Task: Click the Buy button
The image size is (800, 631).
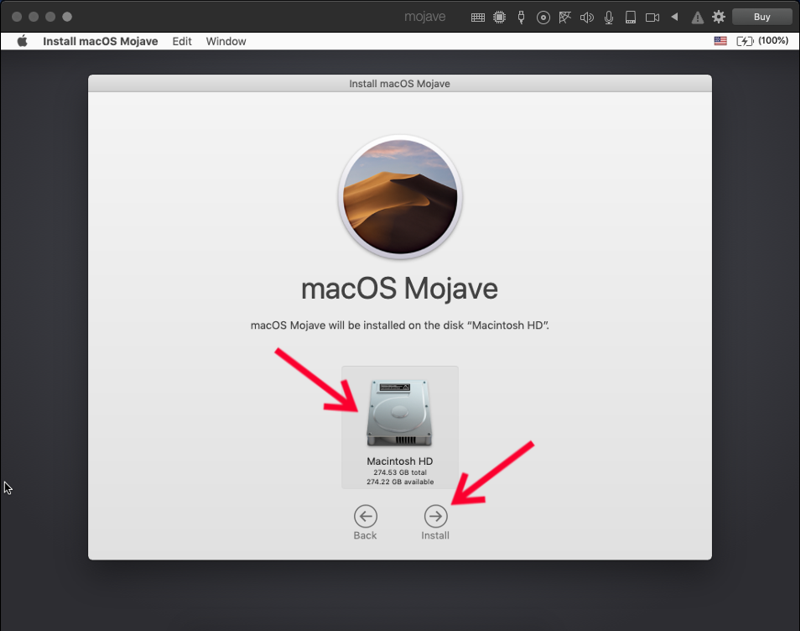Action: pos(761,17)
